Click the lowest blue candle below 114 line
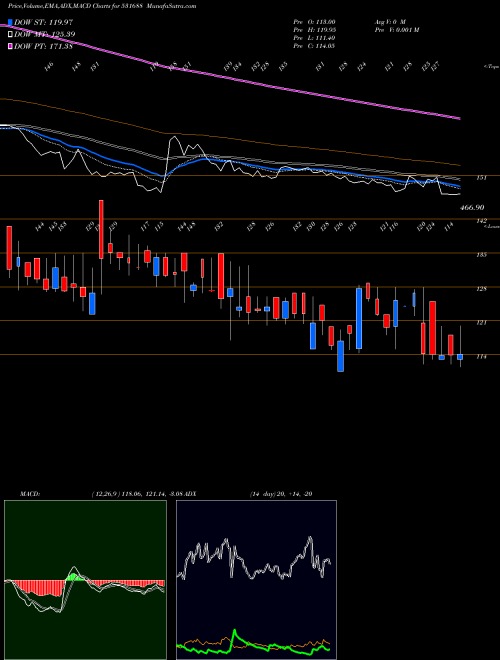The image size is (500, 660). [x=340, y=356]
